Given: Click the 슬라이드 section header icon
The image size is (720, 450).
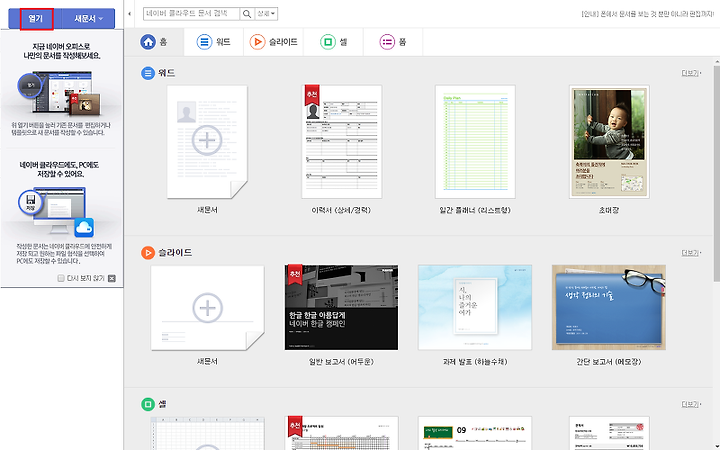Looking at the screenshot, I should pyautogui.click(x=148, y=253).
